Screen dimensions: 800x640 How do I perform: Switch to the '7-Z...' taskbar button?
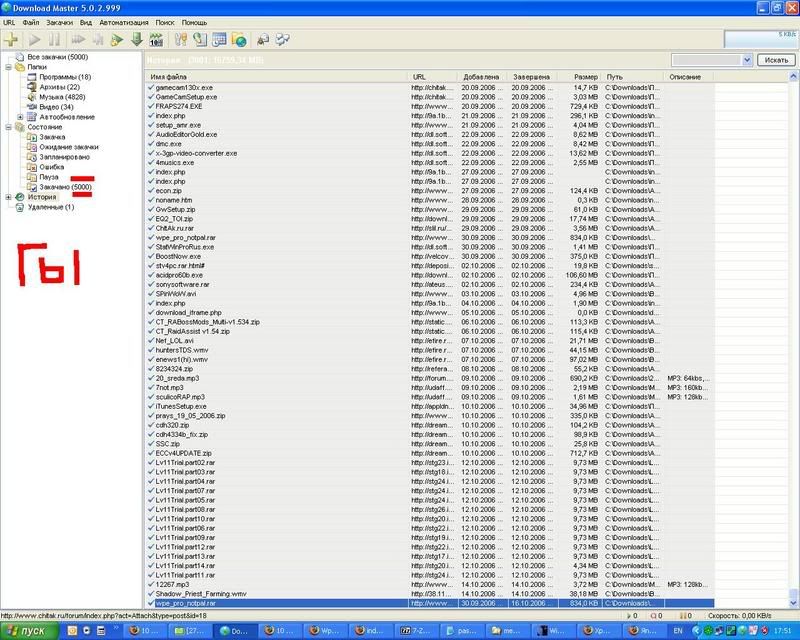pyautogui.click(x=418, y=631)
